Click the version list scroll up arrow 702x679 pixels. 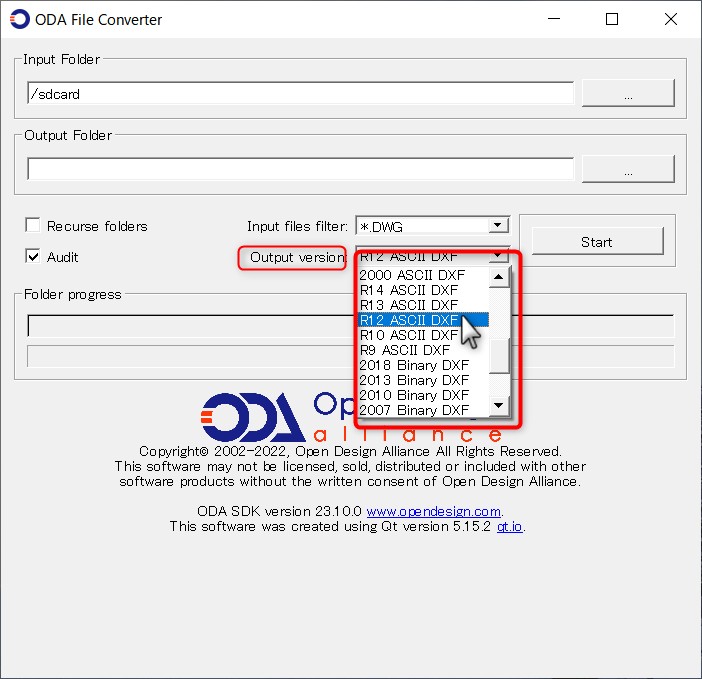coord(498,277)
